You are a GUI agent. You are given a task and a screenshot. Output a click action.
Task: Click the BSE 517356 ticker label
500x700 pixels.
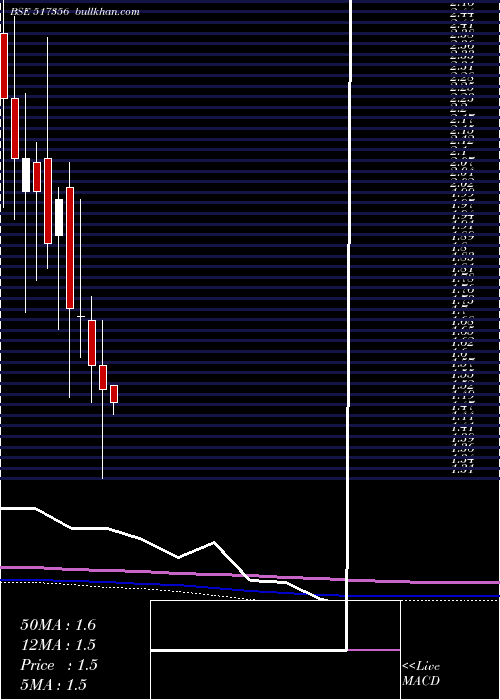click(x=39, y=12)
